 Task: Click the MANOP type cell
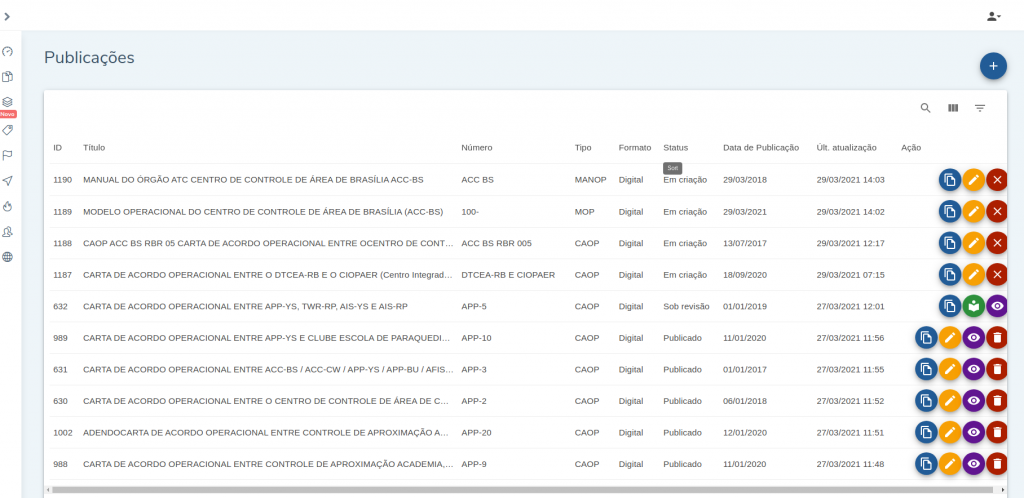[x=590, y=179]
